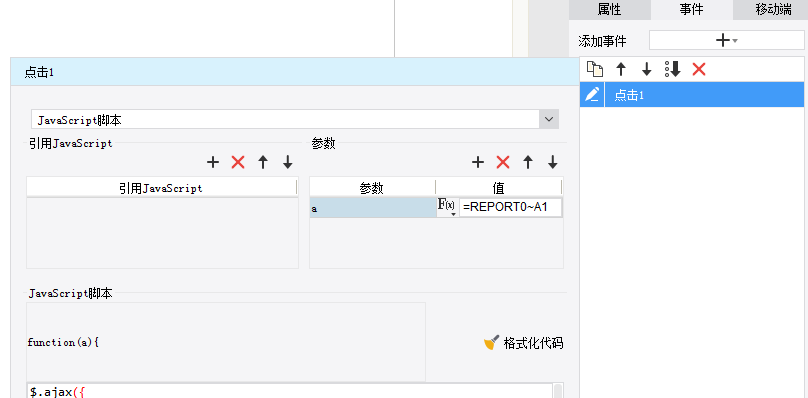Click the 点击1 dialog title bar

point(294,72)
